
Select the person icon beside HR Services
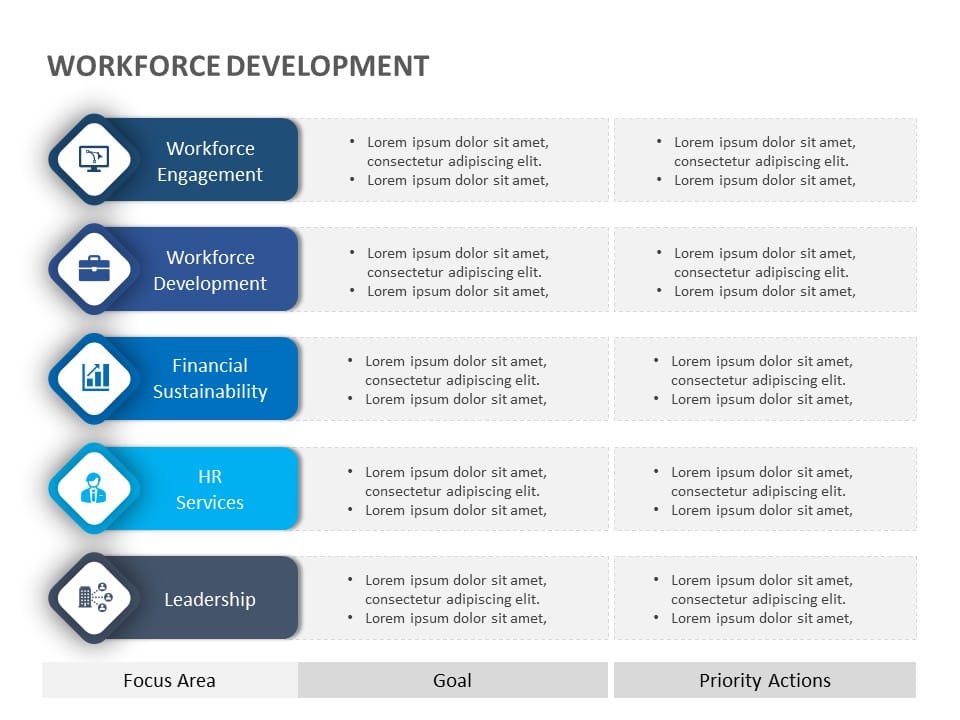click(93, 488)
